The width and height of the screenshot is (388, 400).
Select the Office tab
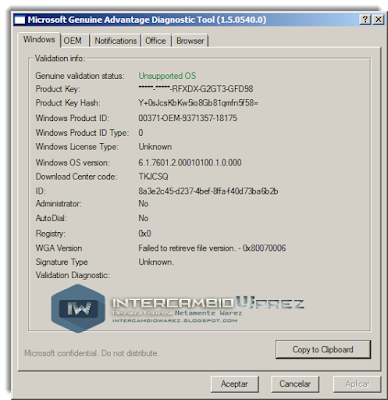coord(156,41)
